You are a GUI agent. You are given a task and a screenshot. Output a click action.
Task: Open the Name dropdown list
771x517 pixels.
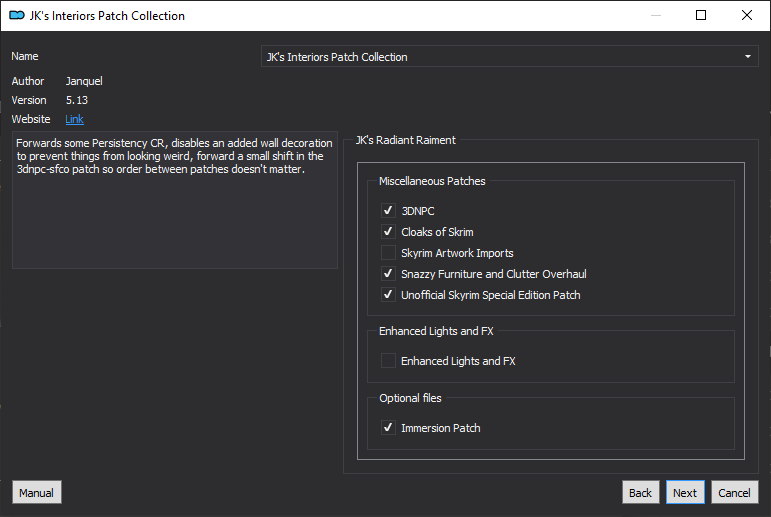[509, 57]
